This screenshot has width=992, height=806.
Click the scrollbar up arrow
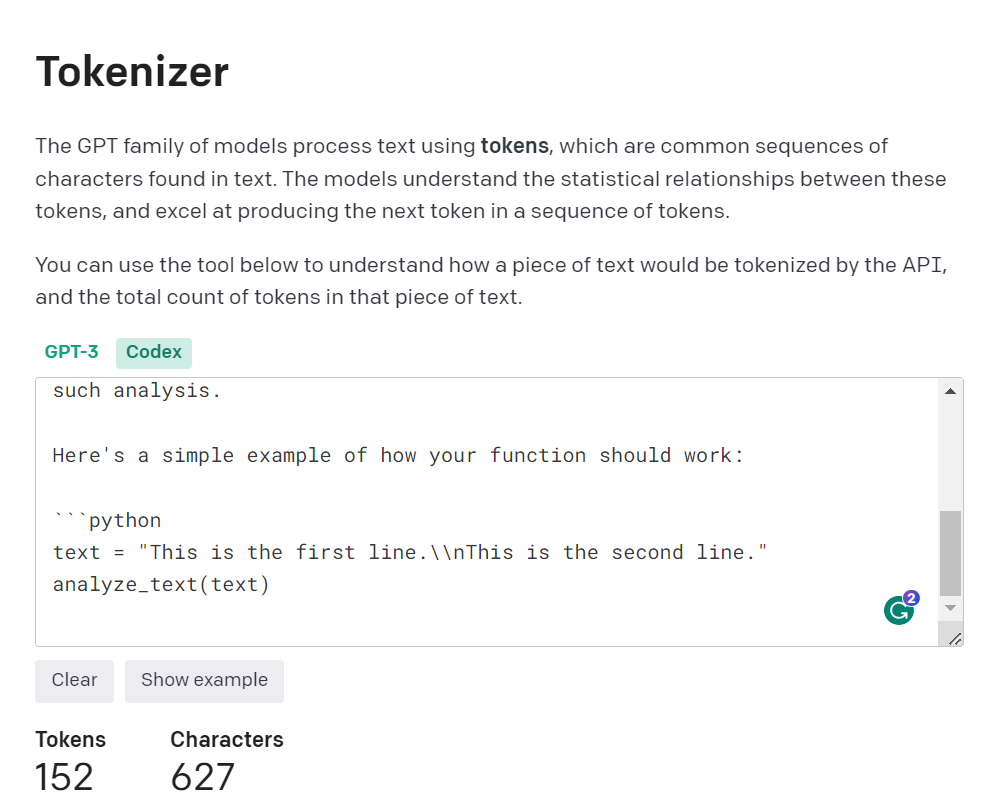[950, 391]
